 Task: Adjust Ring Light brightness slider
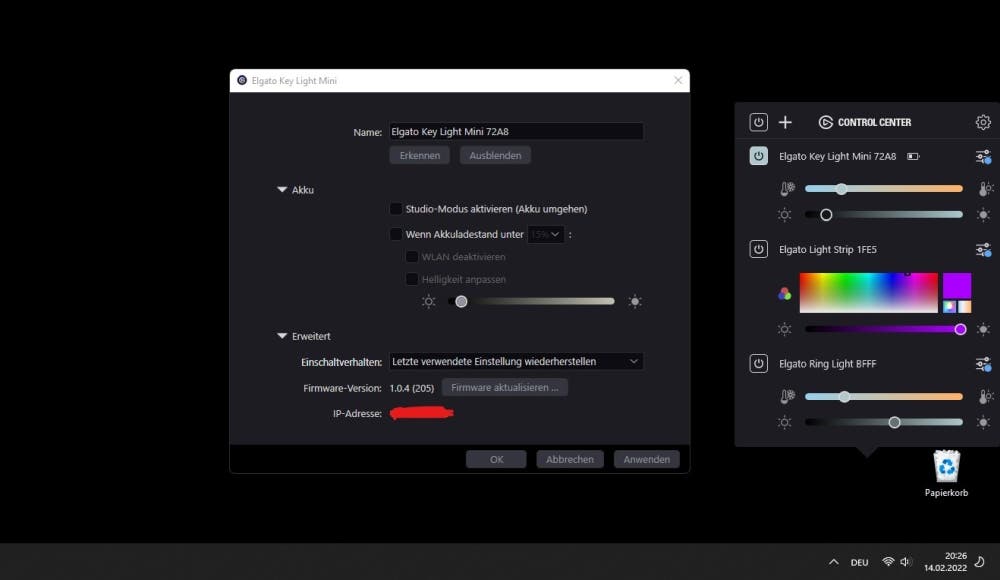coord(883,422)
